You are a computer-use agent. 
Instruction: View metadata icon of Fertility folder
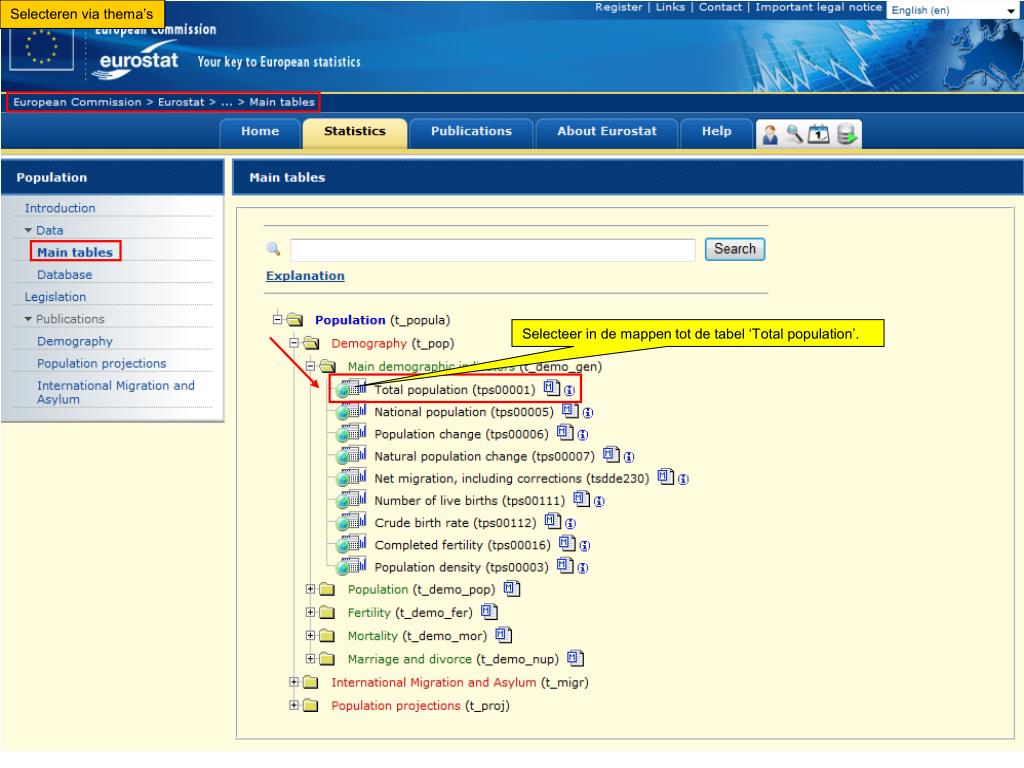click(489, 612)
